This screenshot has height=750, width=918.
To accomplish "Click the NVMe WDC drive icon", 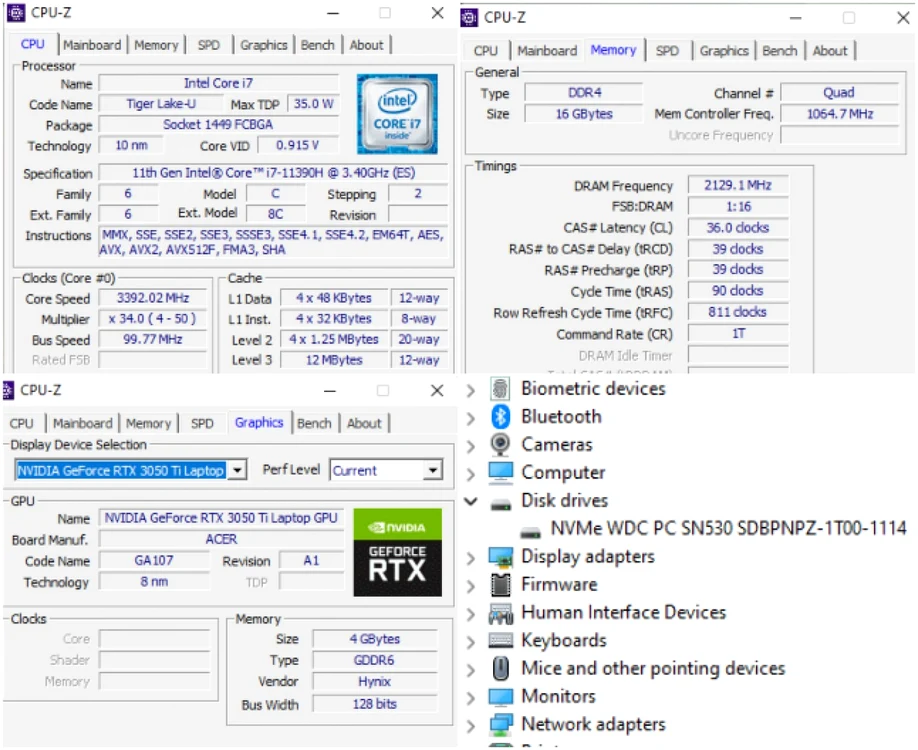I will pyautogui.click(x=530, y=532).
